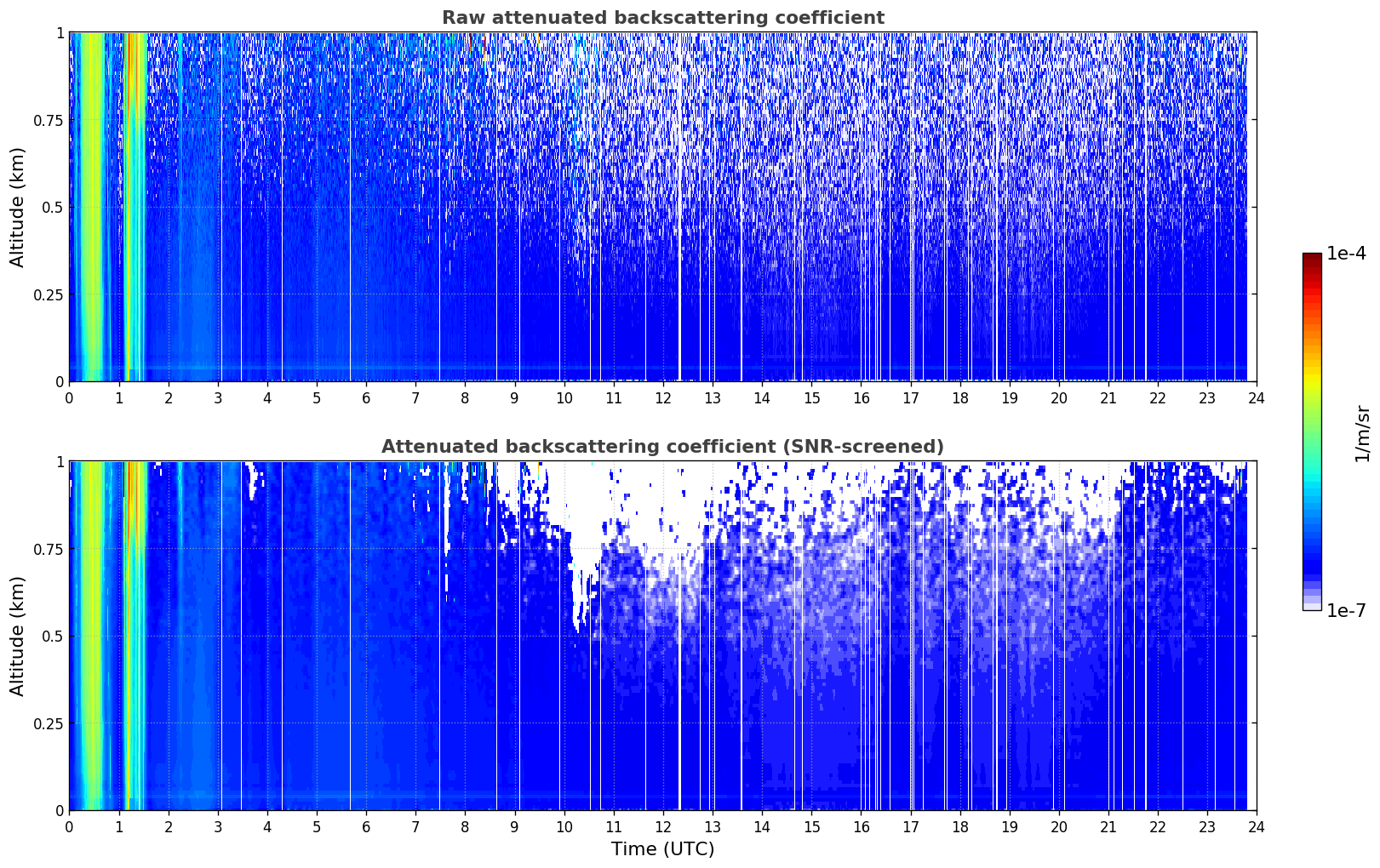Screen dimensions: 1380x868
Task: Click hour 12 tick on bottom plot's time axis
Action: (662, 826)
